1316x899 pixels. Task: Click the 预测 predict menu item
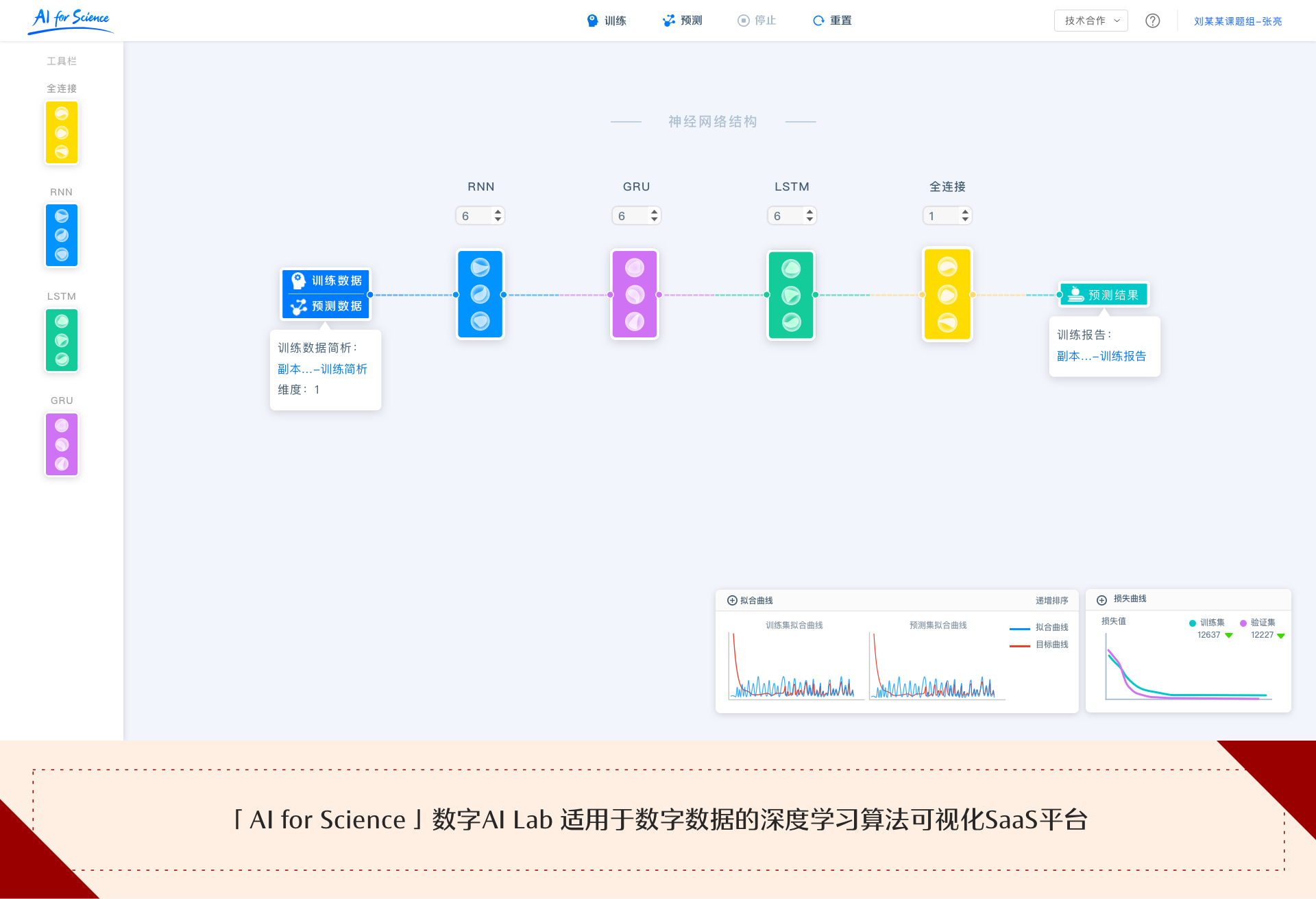point(683,21)
